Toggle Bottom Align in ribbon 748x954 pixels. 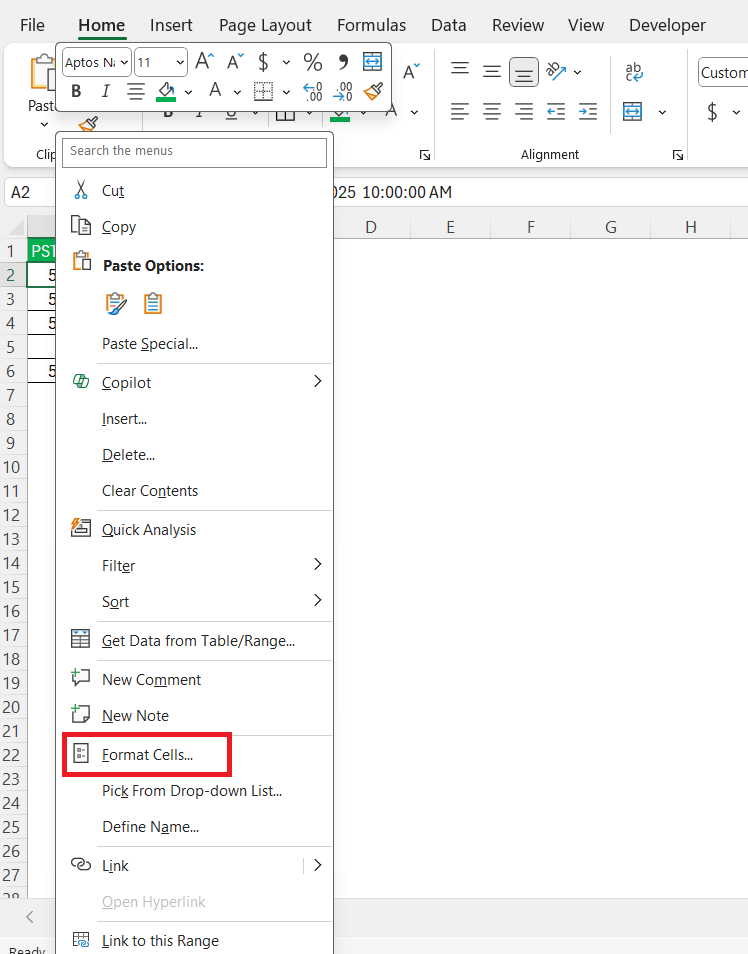pos(523,72)
